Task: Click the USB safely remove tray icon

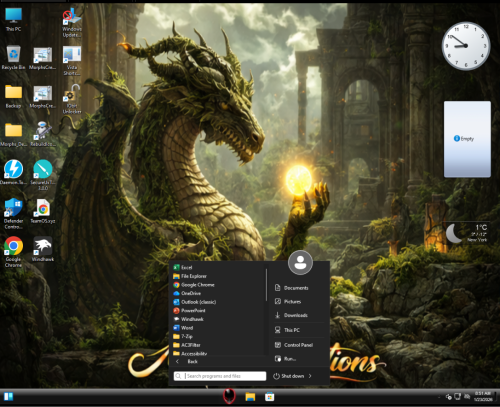Action: [x=449, y=397]
